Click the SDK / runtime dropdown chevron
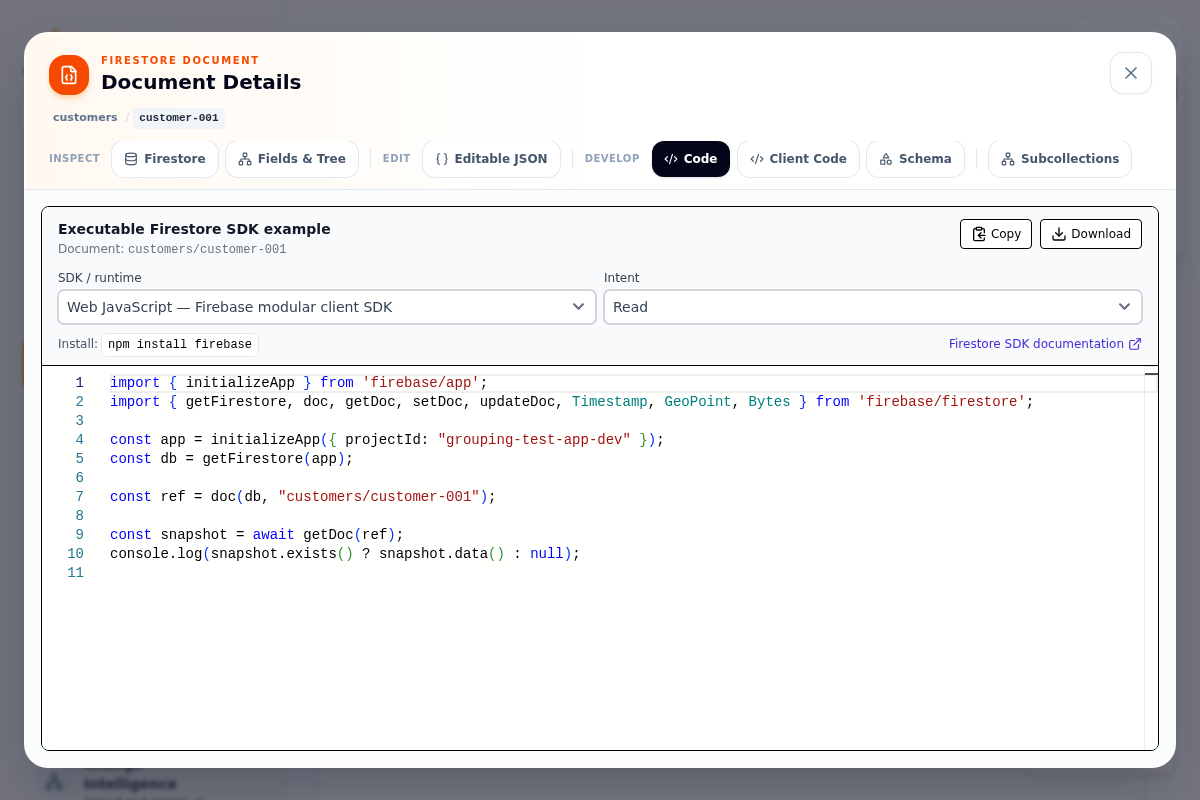The image size is (1200, 800). pos(578,307)
